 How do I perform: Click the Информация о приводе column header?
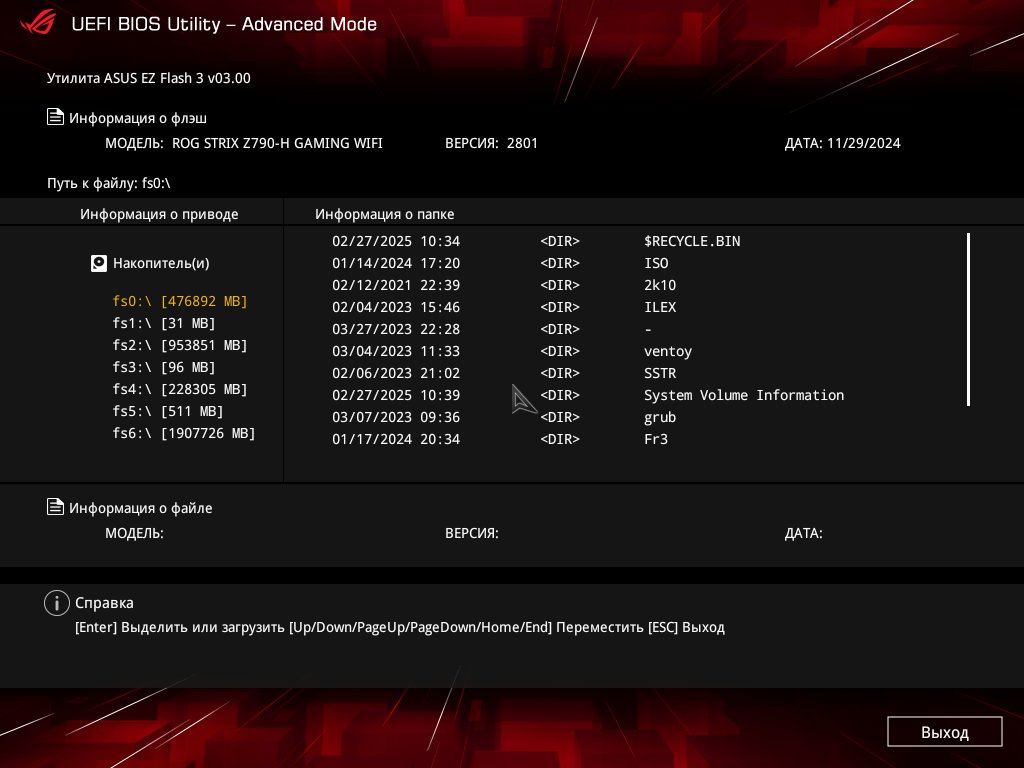[x=159, y=214]
